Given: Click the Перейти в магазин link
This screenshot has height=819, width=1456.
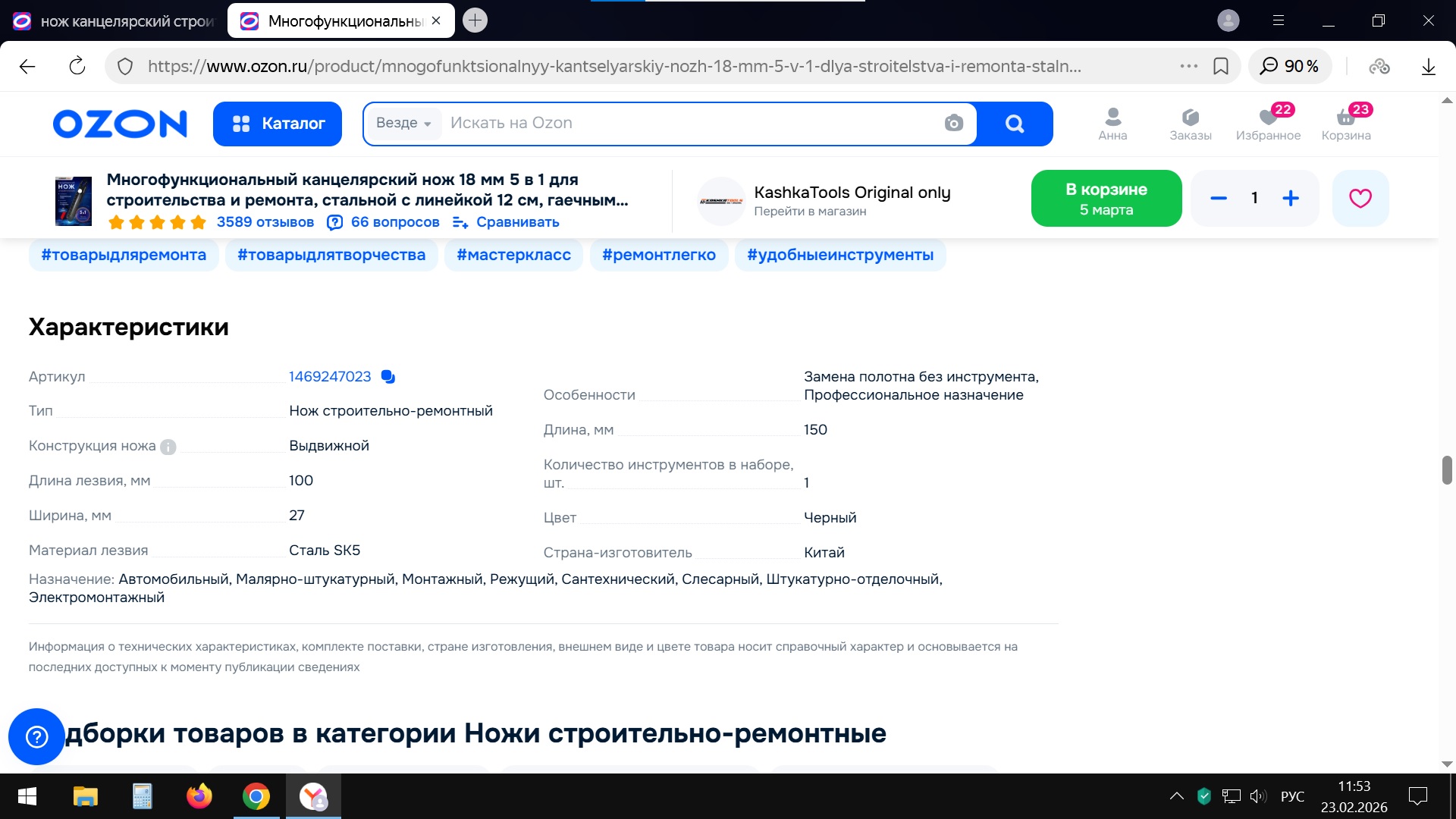Looking at the screenshot, I should pyautogui.click(x=810, y=212).
